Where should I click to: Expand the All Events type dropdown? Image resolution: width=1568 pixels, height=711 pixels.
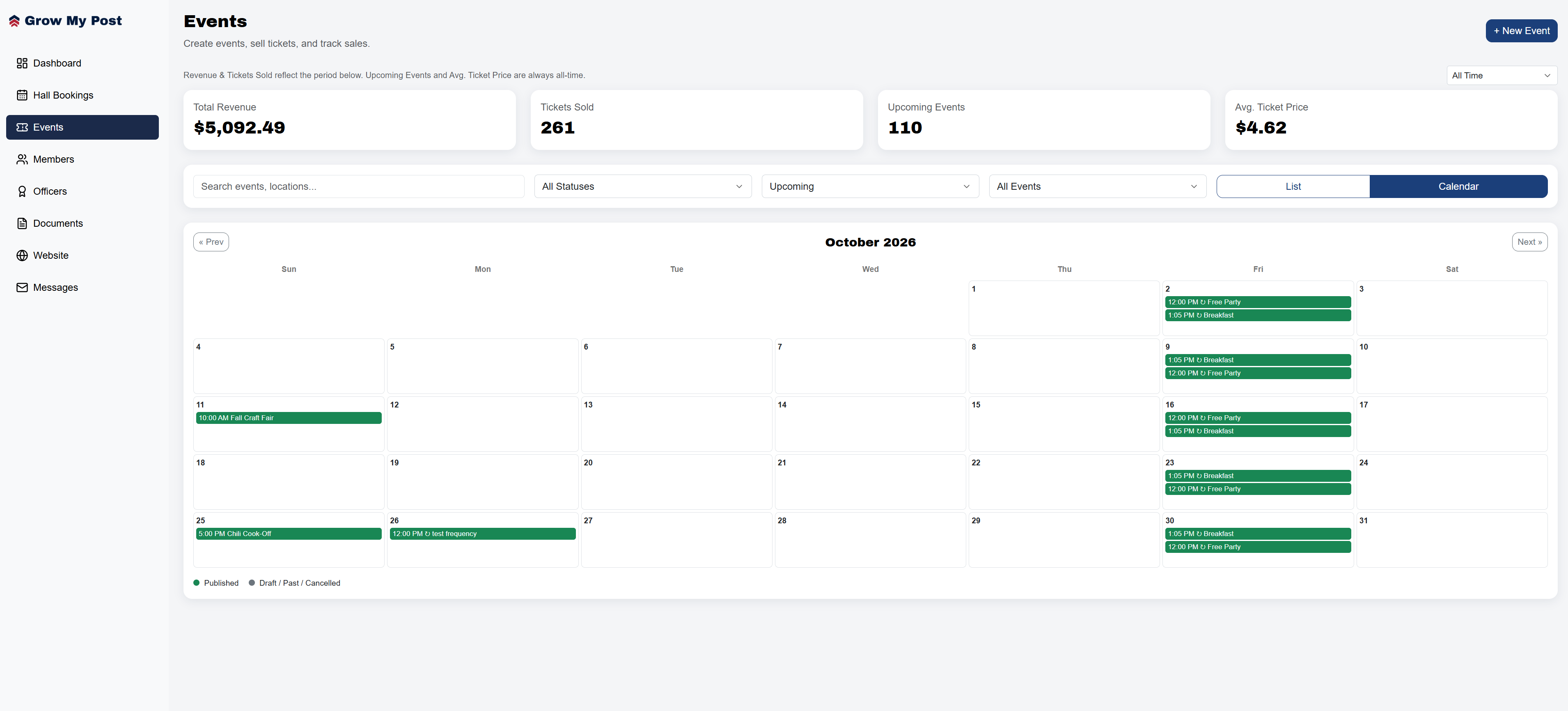(1098, 186)
